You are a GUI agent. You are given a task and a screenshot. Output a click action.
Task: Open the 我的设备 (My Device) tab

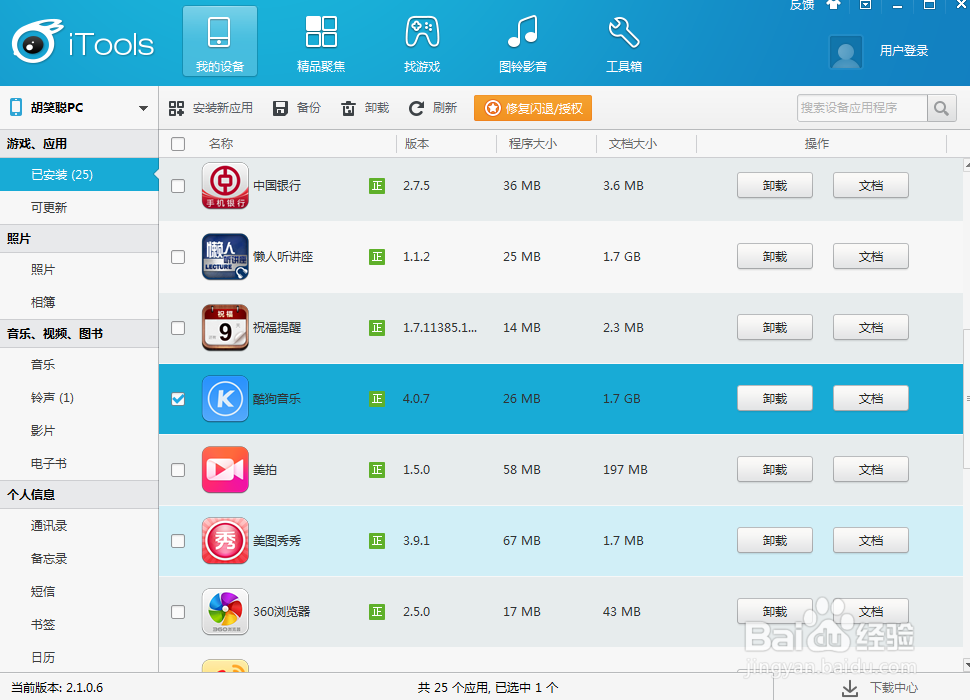tap(220, 41)
